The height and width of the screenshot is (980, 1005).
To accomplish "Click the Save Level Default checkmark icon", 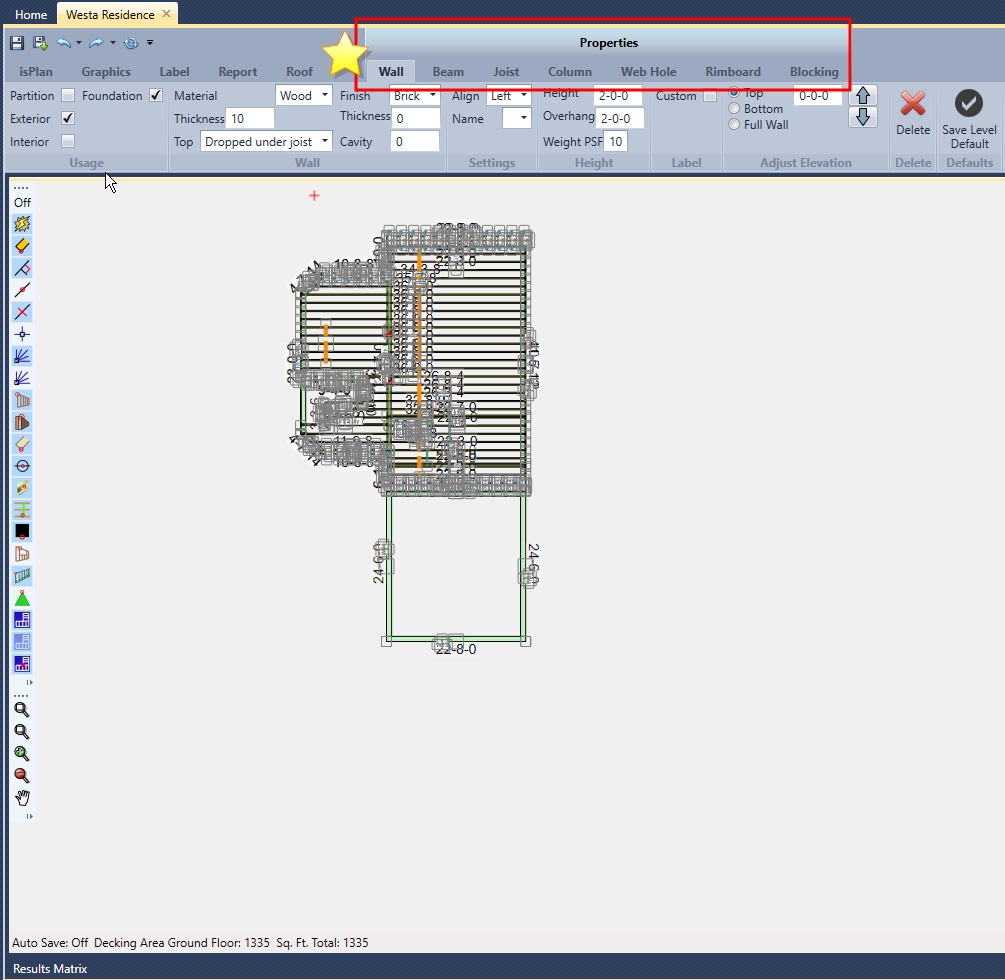I will coord(968,103).
